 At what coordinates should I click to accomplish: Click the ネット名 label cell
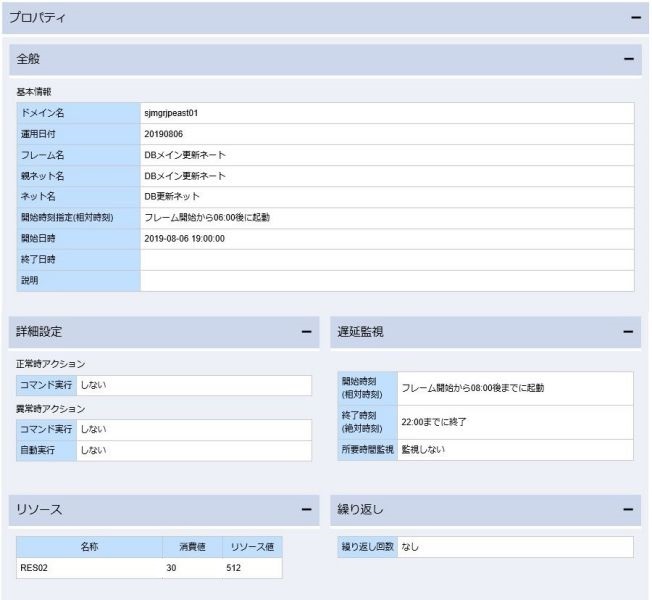pyautogui.click(x=79, y=196)
